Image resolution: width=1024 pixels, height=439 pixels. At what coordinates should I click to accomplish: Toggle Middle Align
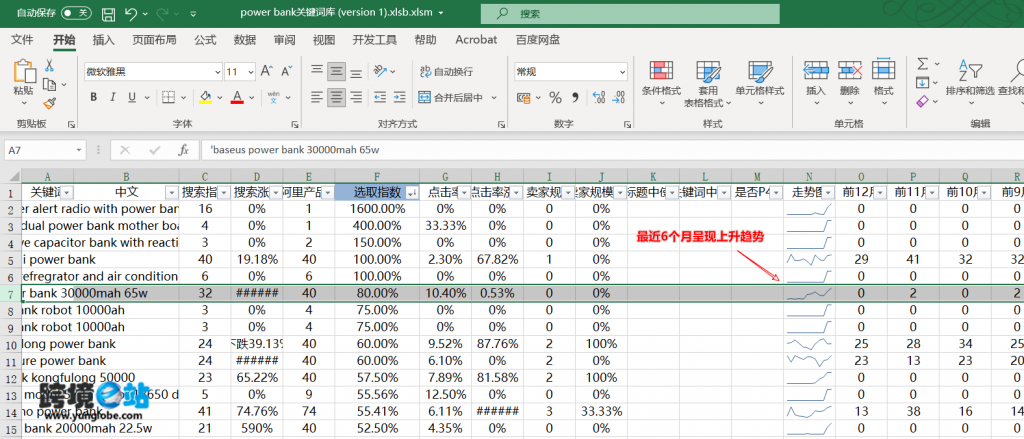pos(336,71)
